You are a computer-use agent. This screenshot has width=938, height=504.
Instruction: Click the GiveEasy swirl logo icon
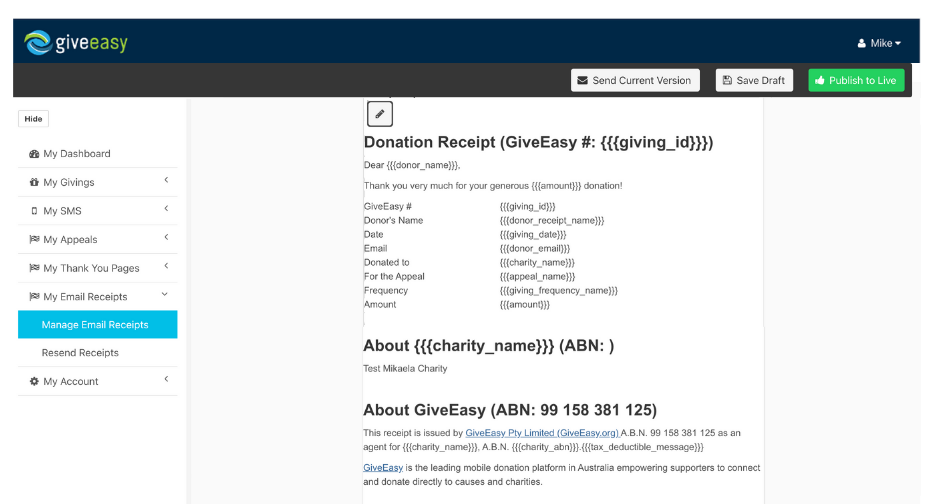click(38, 42)
